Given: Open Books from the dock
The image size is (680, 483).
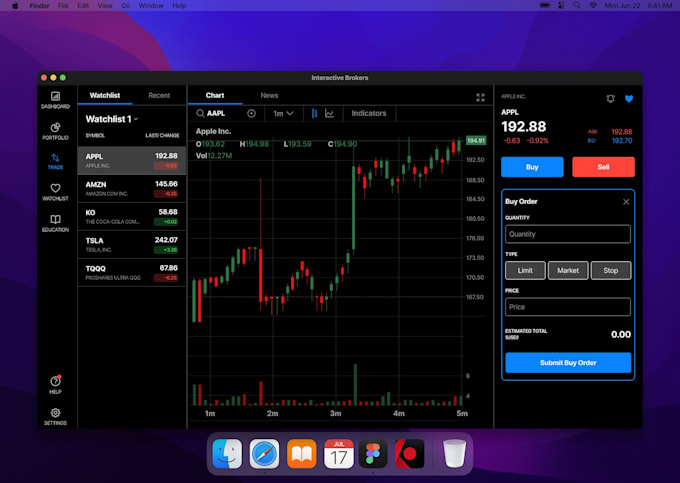Looking at the screenshot, I should click(x=301, y=454).
